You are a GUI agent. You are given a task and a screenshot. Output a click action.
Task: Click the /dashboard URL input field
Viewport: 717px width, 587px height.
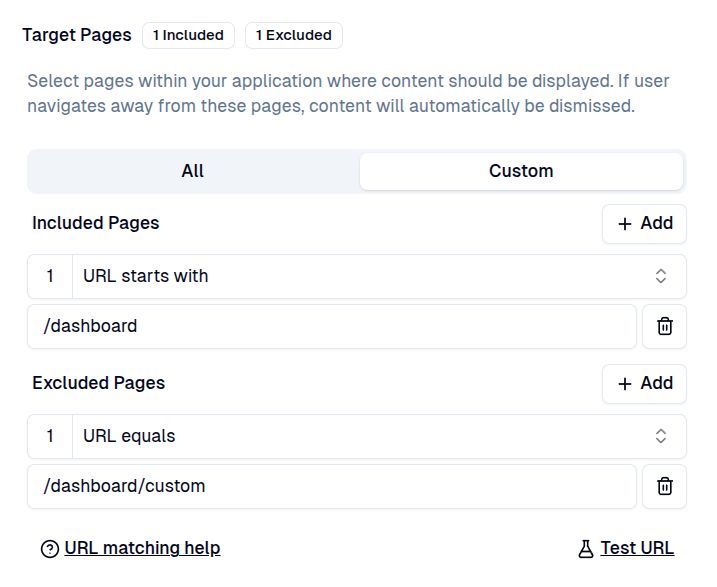pos(332,326)
